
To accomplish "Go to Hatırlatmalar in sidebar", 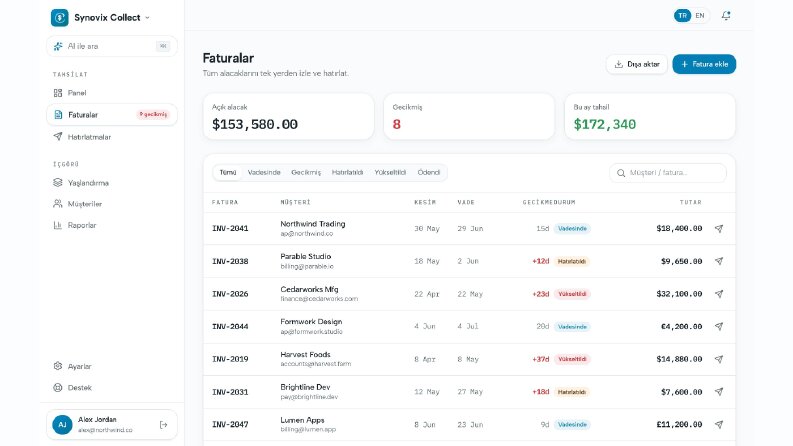I will 112,137.
